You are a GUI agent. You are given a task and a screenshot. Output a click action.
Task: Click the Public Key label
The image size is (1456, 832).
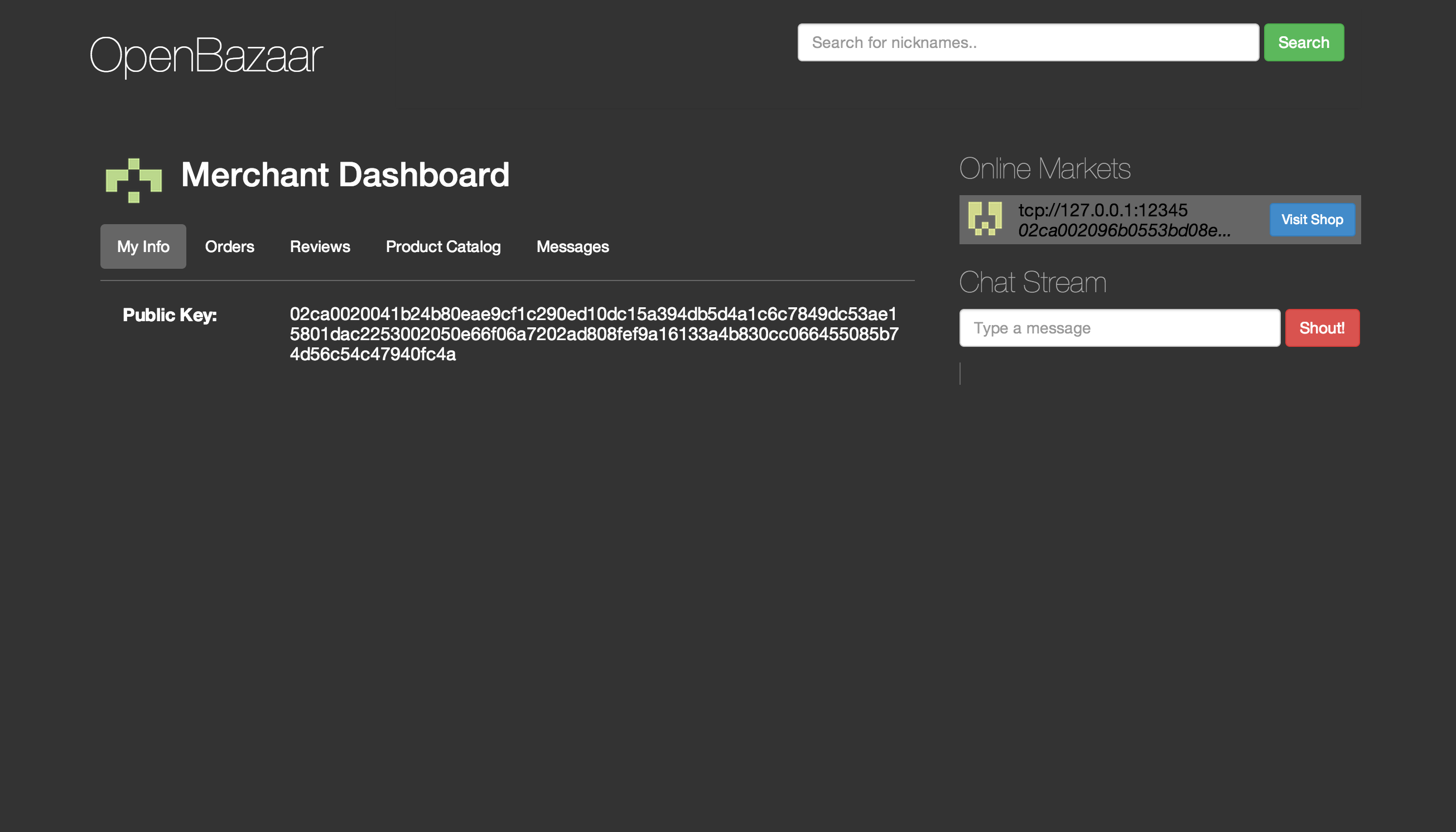pyautogui.click(x=169, y=315)
